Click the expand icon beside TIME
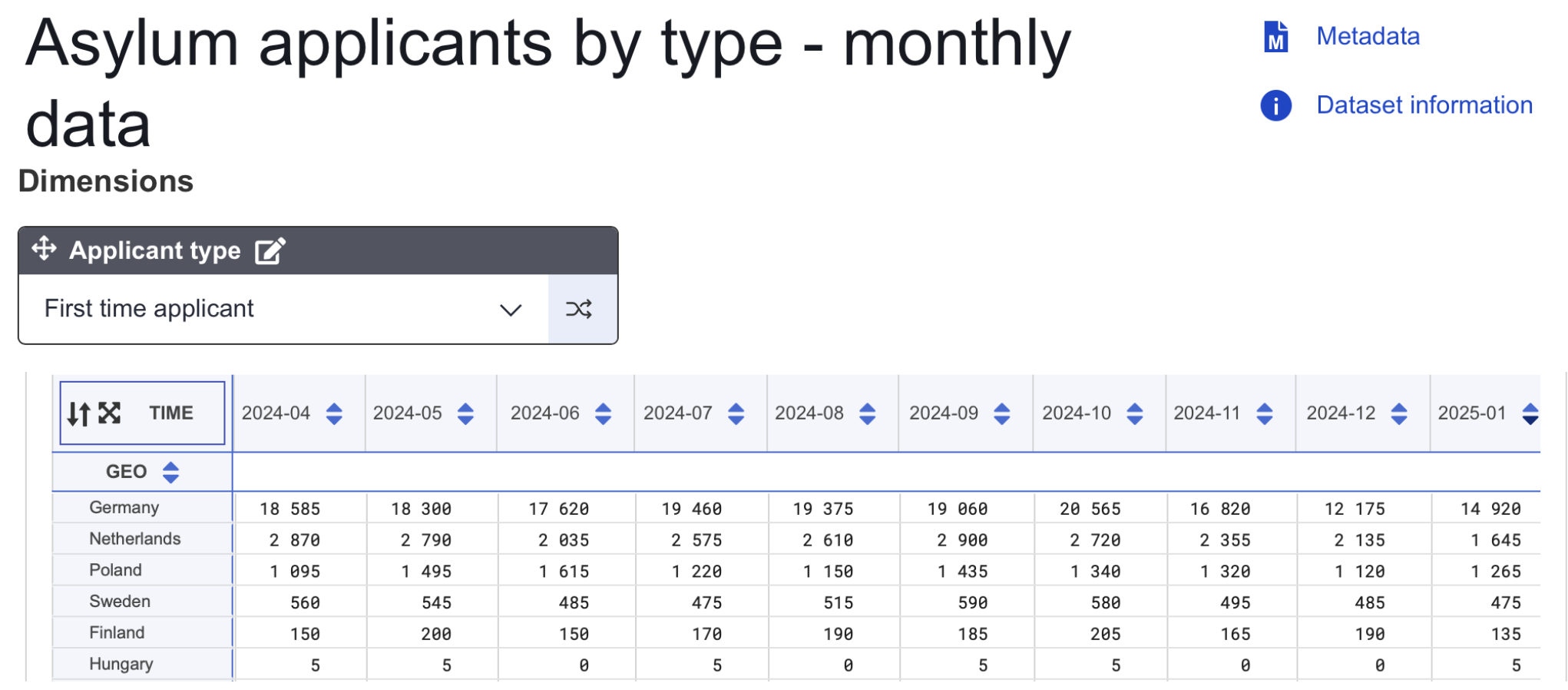 [x=110, y=413]
